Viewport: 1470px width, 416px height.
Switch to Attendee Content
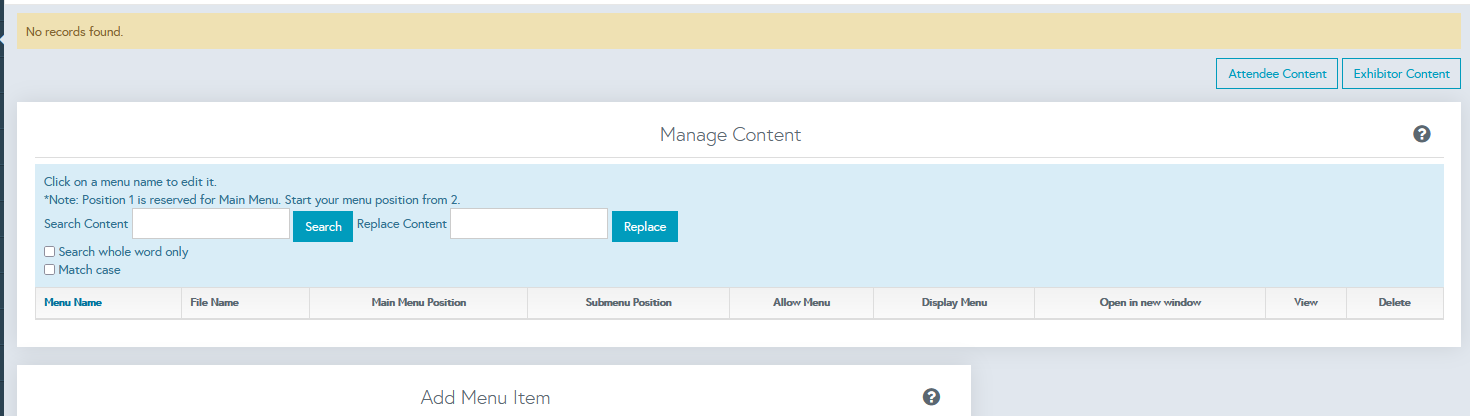pos(1276,74)
